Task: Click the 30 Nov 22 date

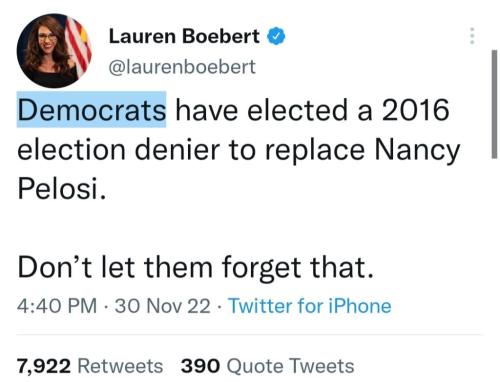Action: coord(163,306)
